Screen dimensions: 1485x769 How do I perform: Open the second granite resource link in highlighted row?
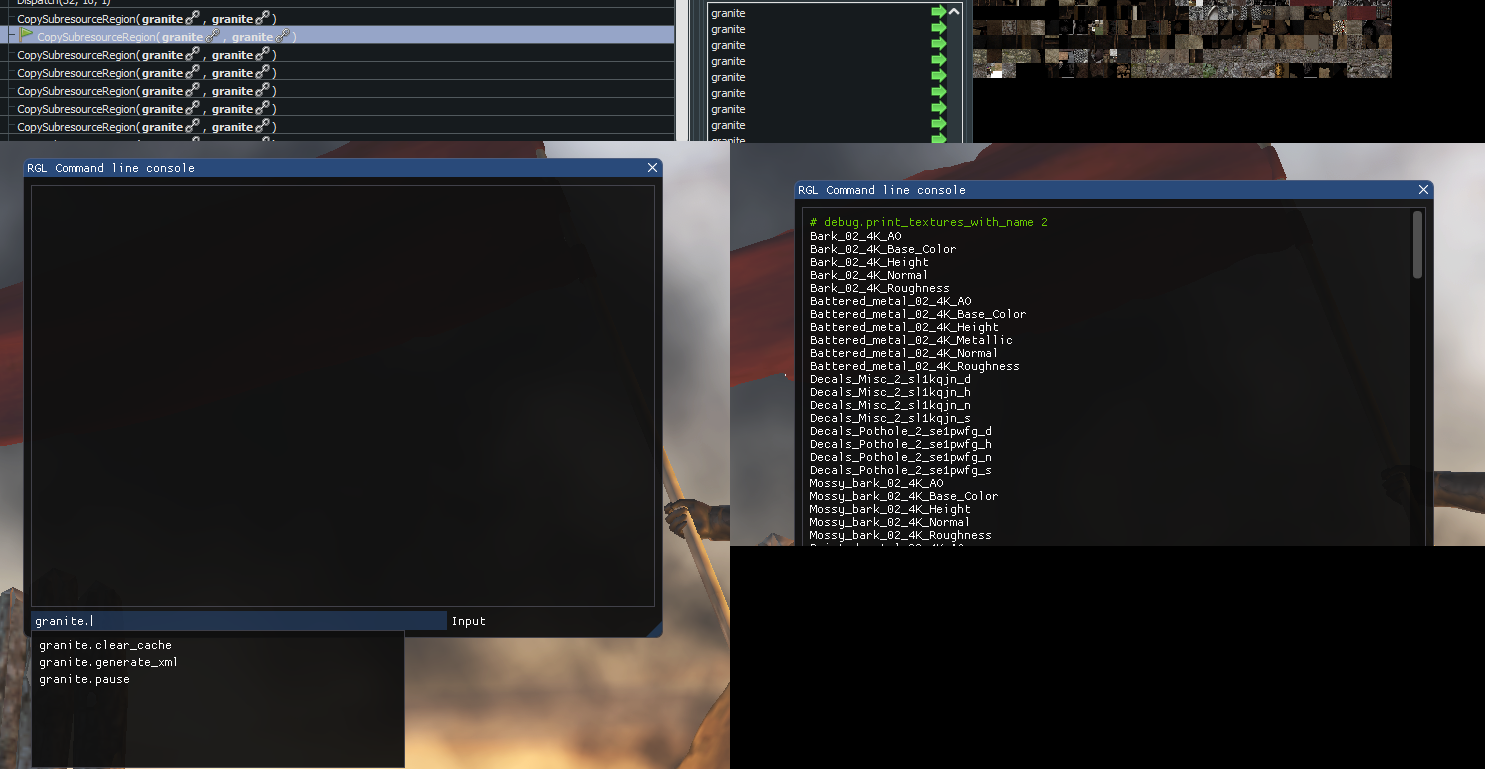[x=261, y=37]
